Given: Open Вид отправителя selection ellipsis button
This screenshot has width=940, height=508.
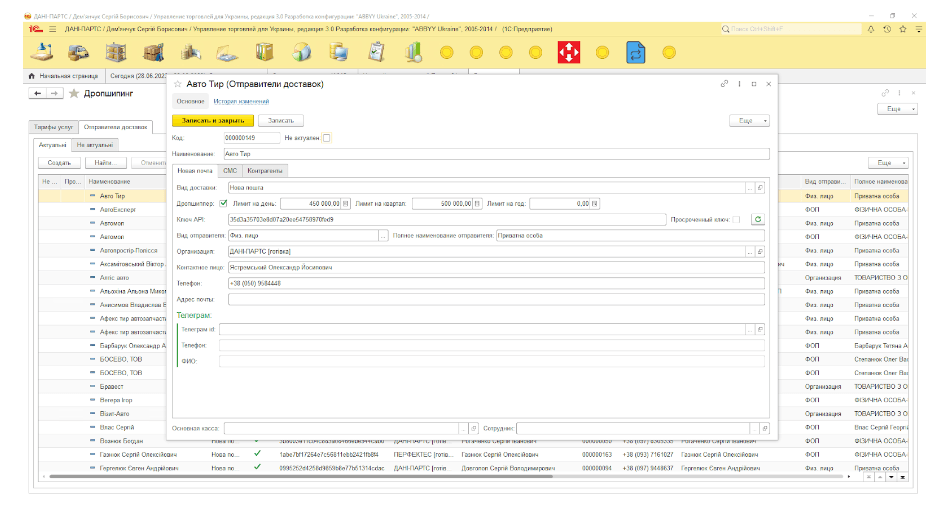Looking at the screenshot, I should (383, 235).
